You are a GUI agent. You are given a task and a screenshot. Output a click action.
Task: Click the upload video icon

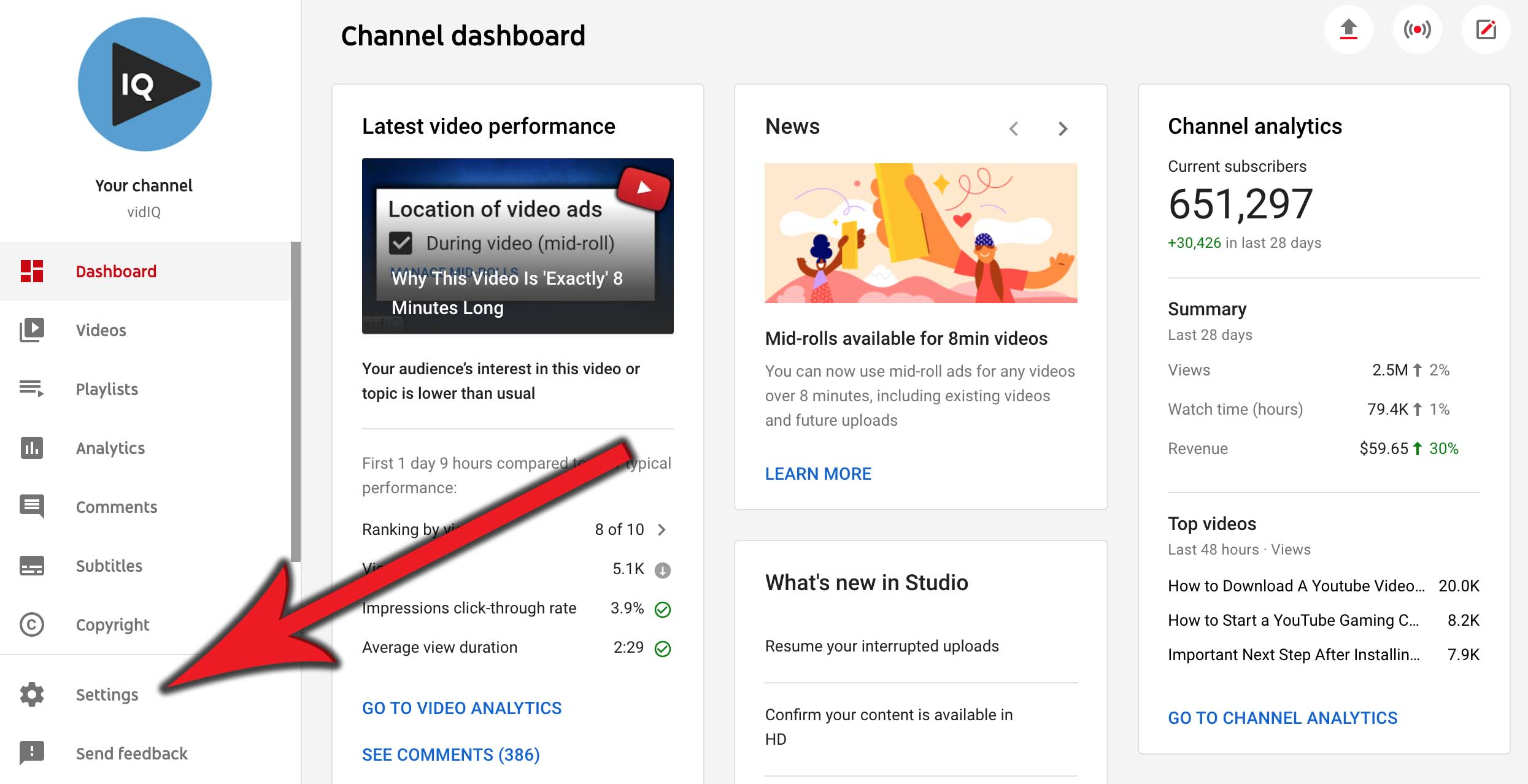1348,29
